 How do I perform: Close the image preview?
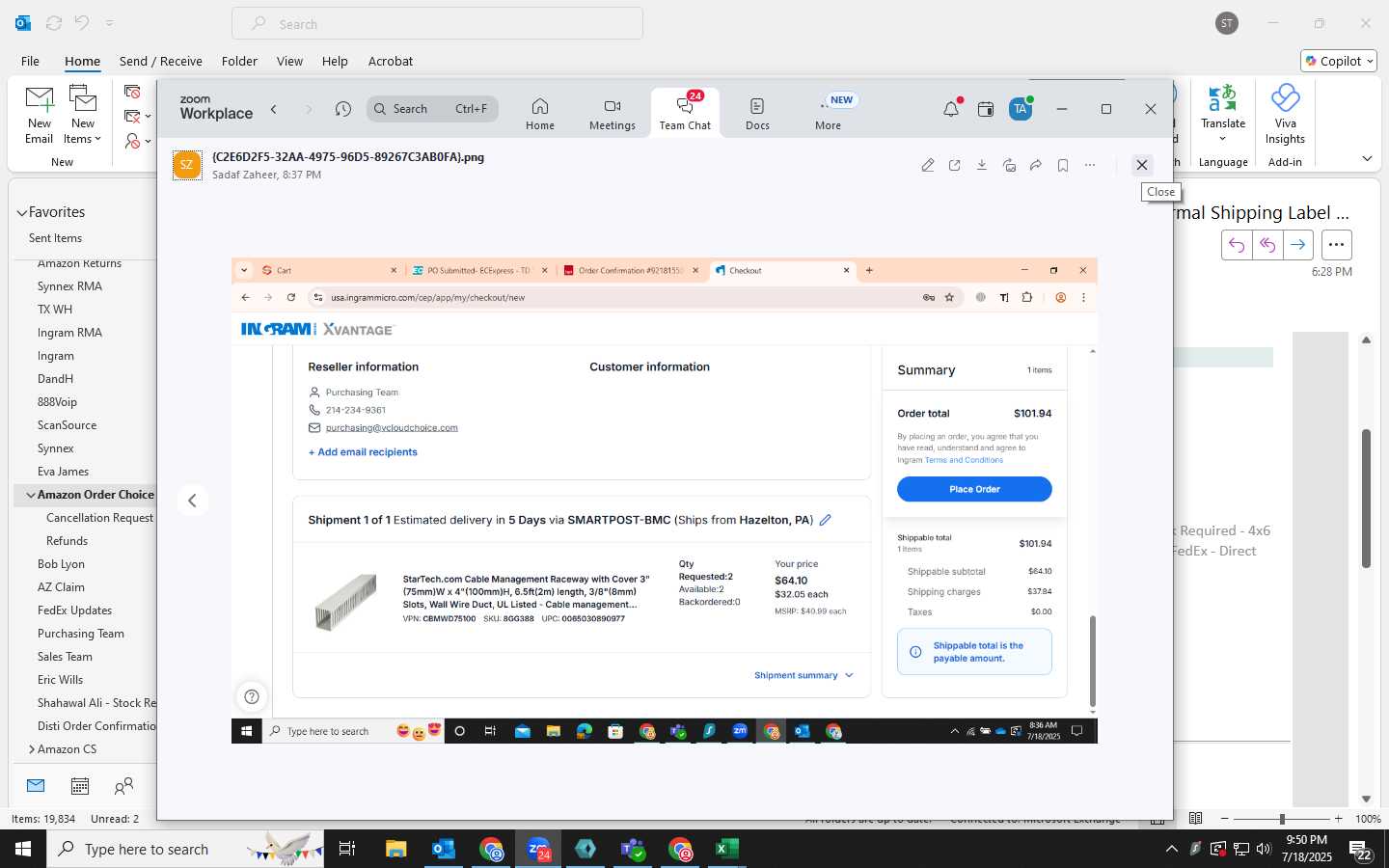click(x=1142, y=165)
